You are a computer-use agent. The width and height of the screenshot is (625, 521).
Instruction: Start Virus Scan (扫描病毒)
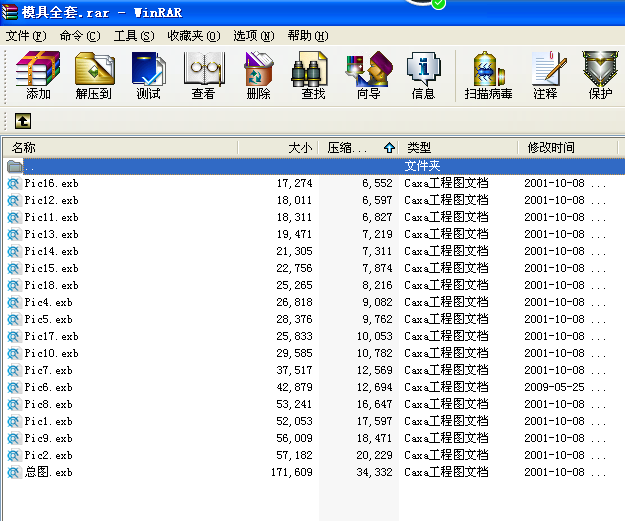point(488,75)
